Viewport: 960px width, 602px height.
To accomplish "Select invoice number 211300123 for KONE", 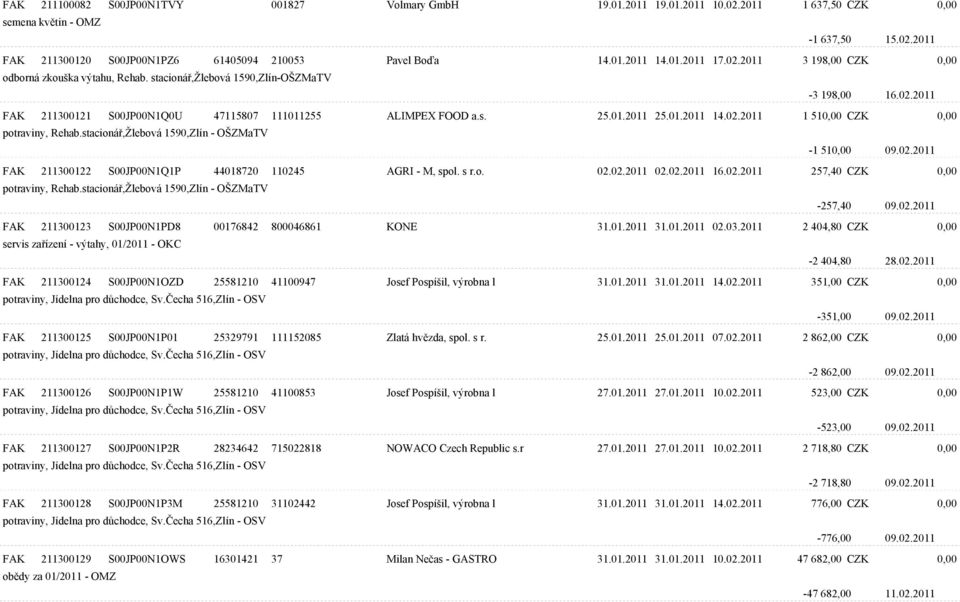I will click(66, 227).
